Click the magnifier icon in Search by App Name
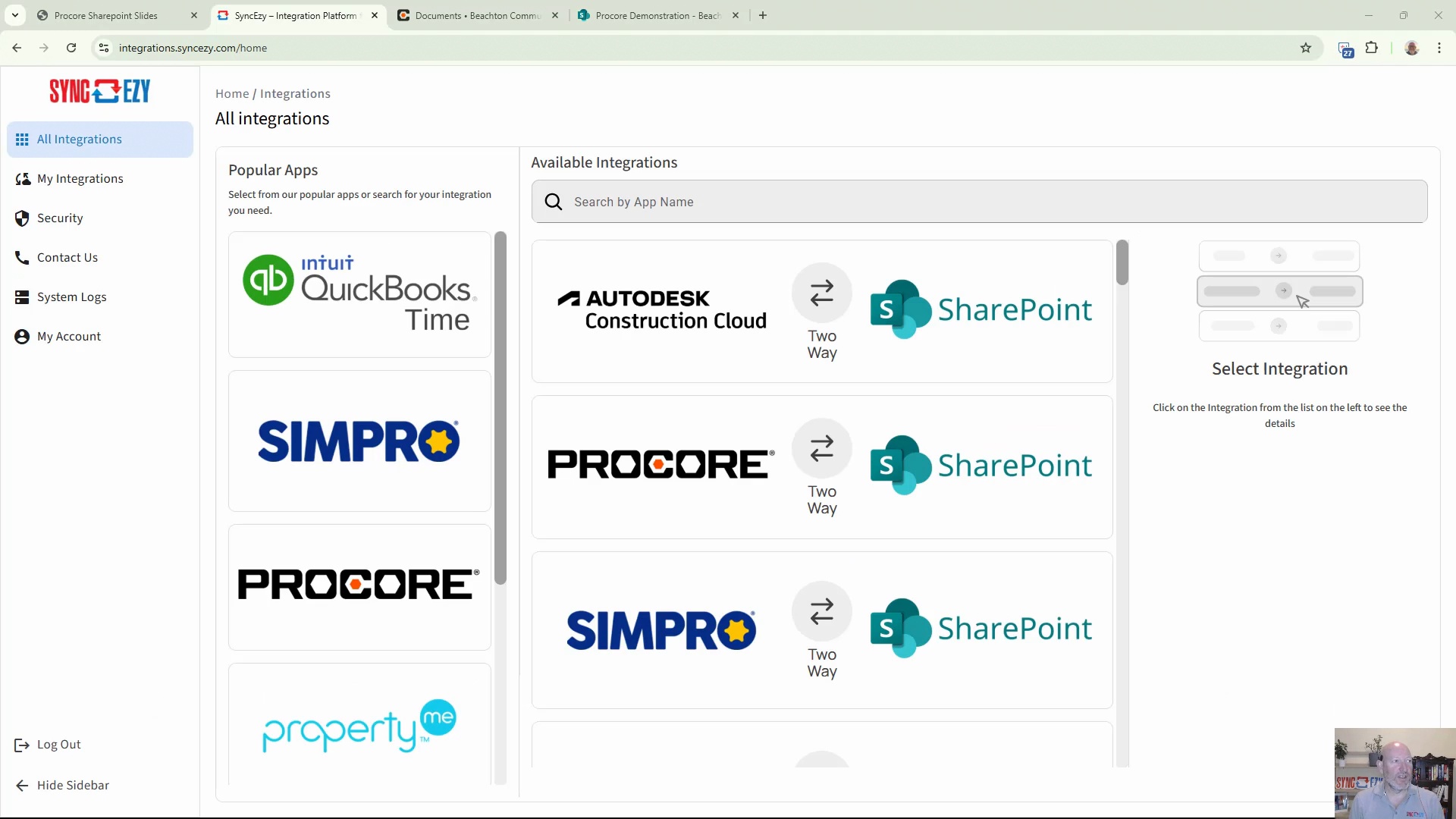Image resolution: width=1456 pixels, height=819 pixels. (553, 202)
